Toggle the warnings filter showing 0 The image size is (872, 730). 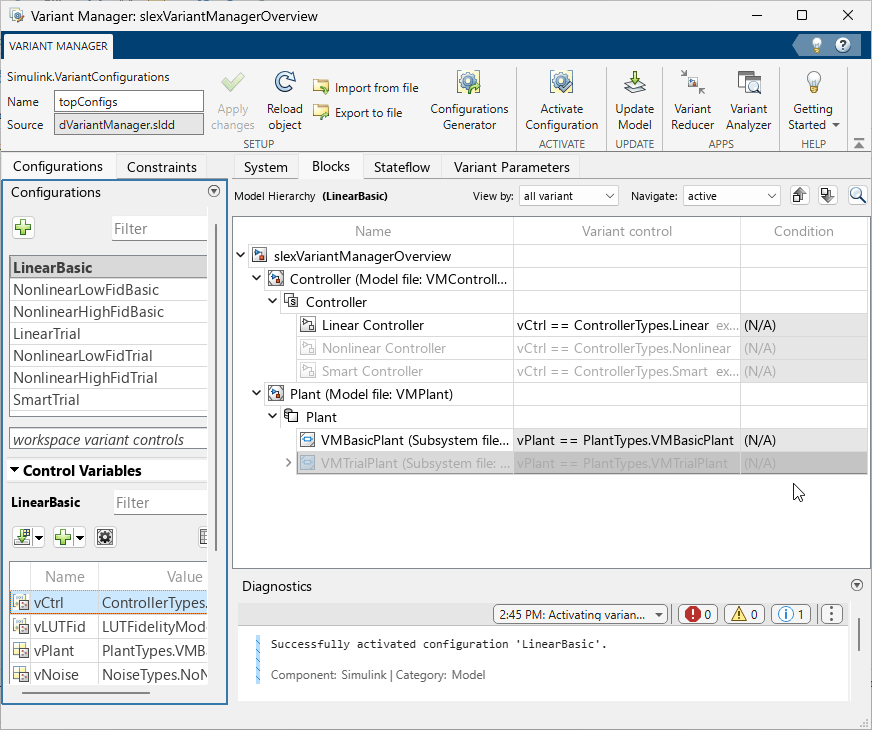744,614
